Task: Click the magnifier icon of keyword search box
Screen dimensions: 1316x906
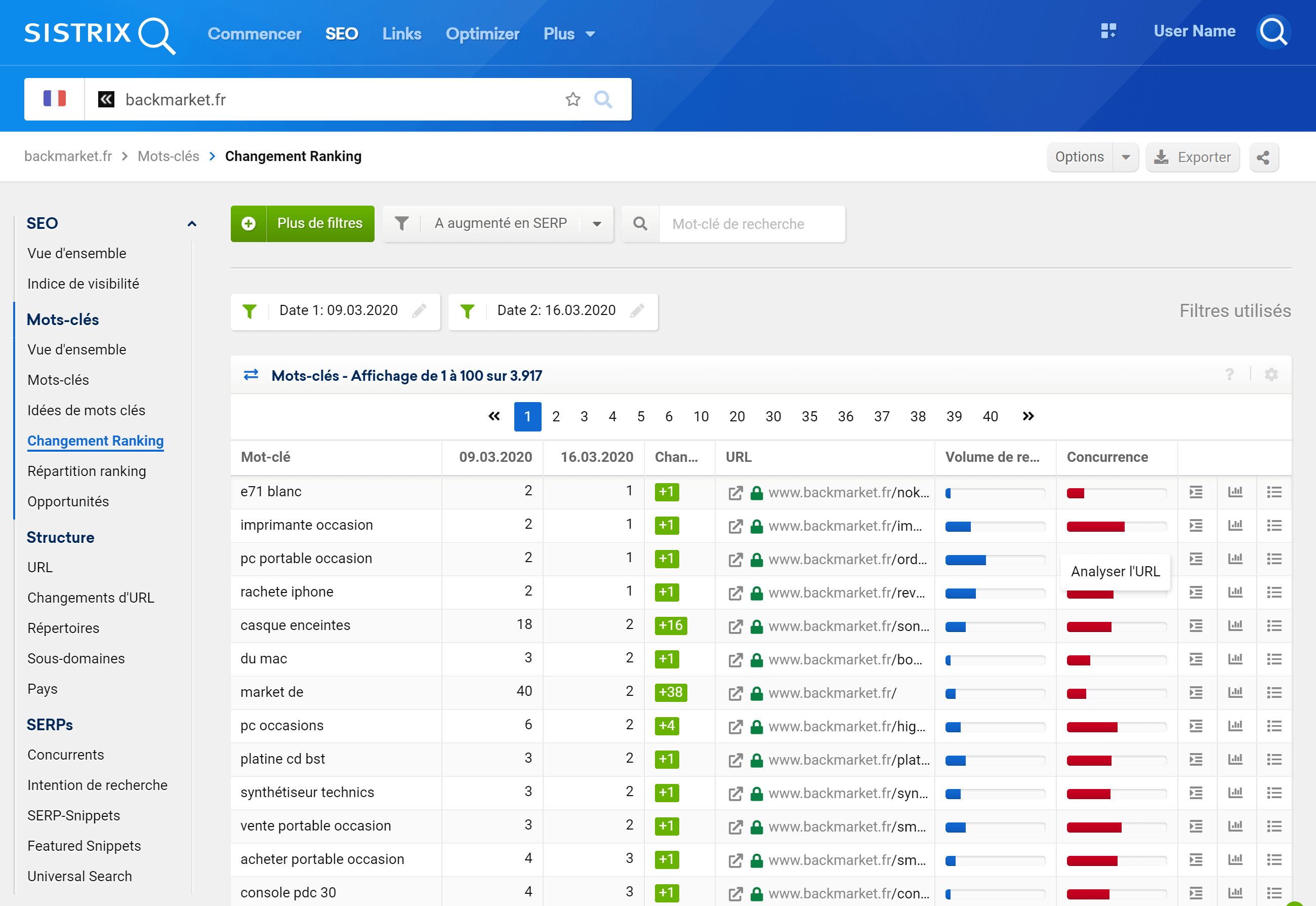Action: 640,224
